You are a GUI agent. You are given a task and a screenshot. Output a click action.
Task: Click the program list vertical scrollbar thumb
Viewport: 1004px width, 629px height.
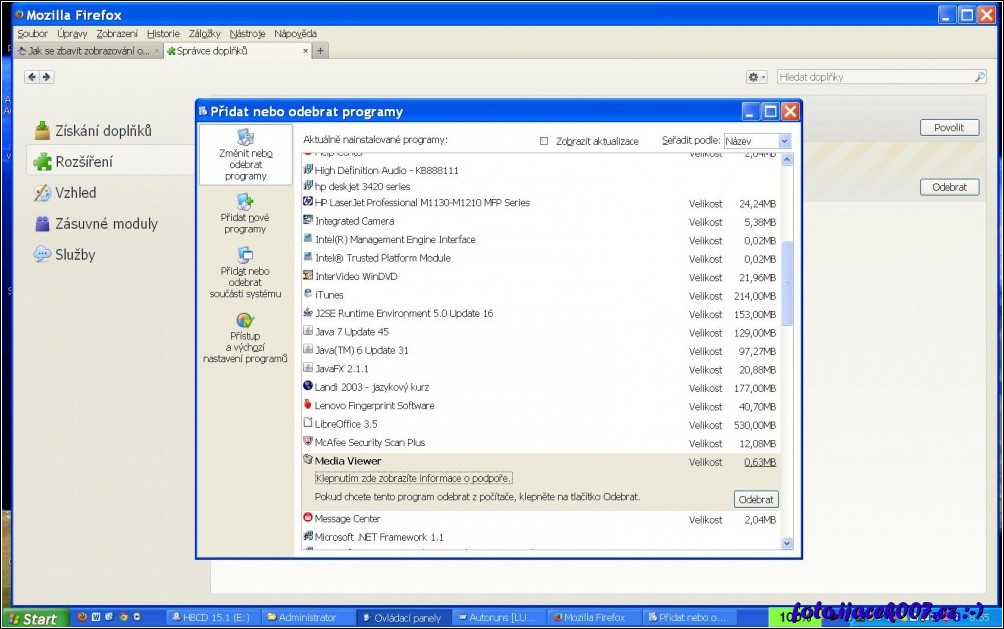point(786,283)
